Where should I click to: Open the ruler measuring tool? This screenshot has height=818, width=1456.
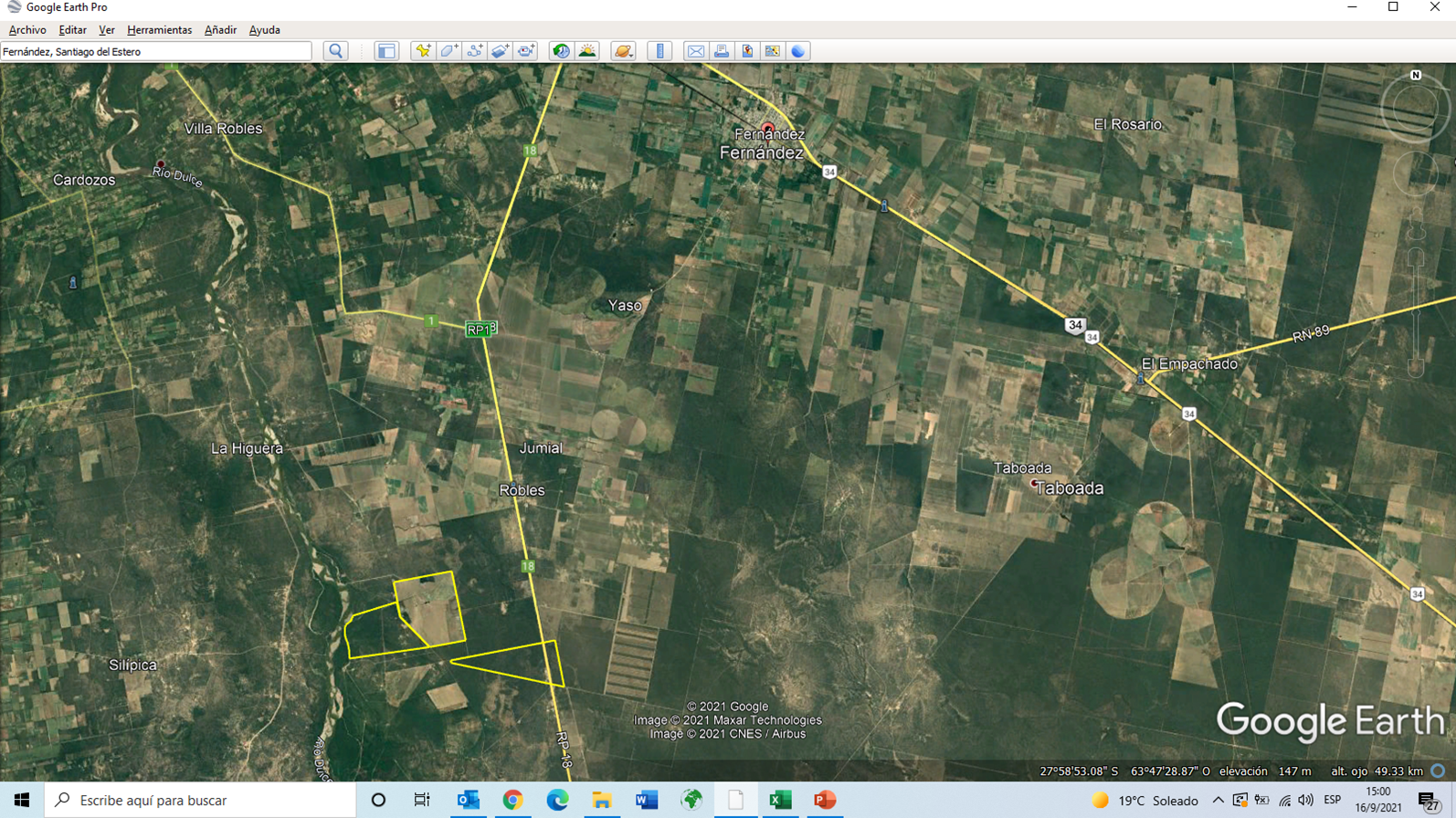[659, 51]
